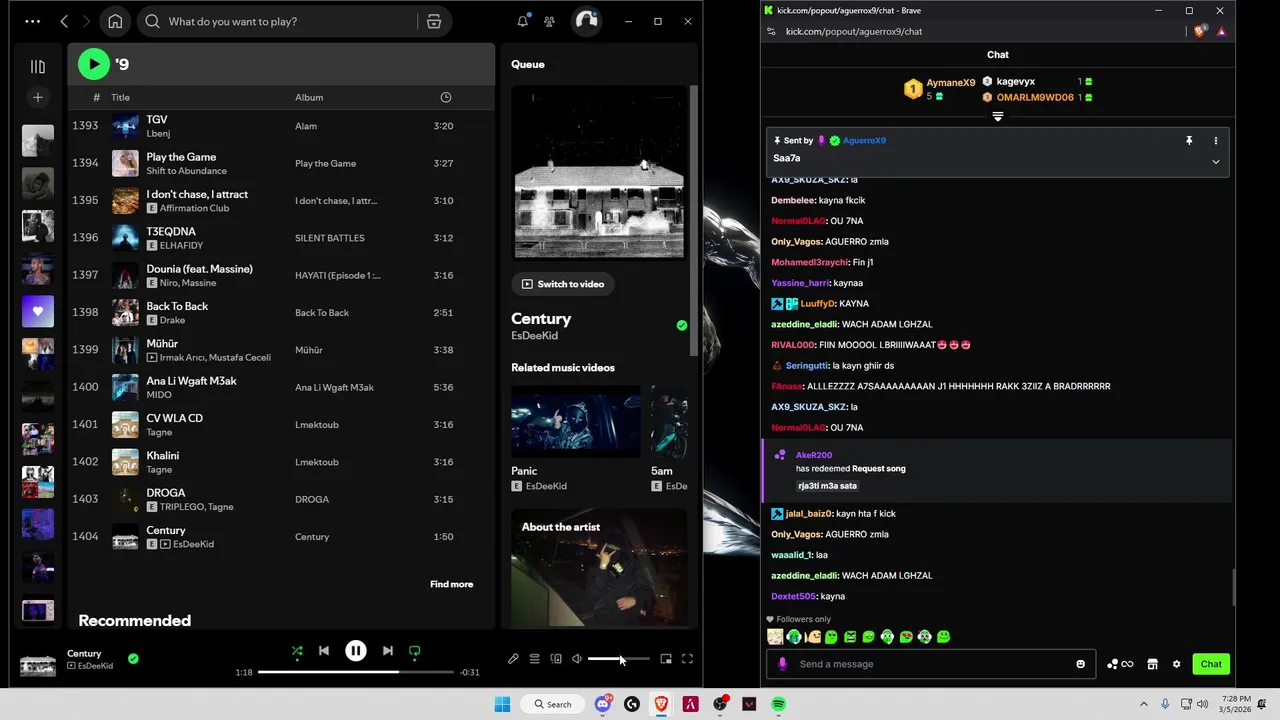Open pinned message three-dot options in Kick
Image resolution: width=1280 pixels, height=720 pixels.
click(1216, 141)
